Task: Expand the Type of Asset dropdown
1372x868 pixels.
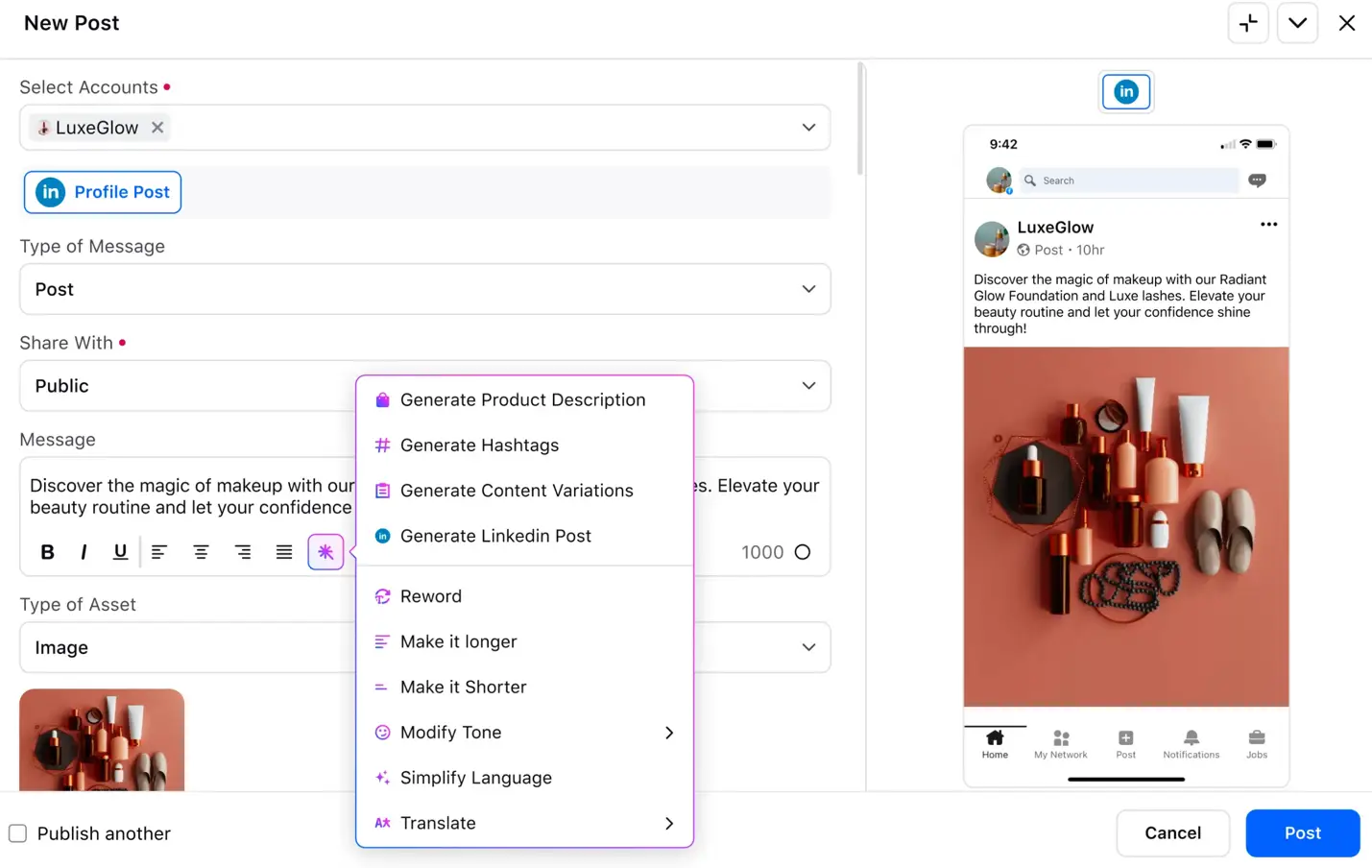Action: (x=807, y=647)
